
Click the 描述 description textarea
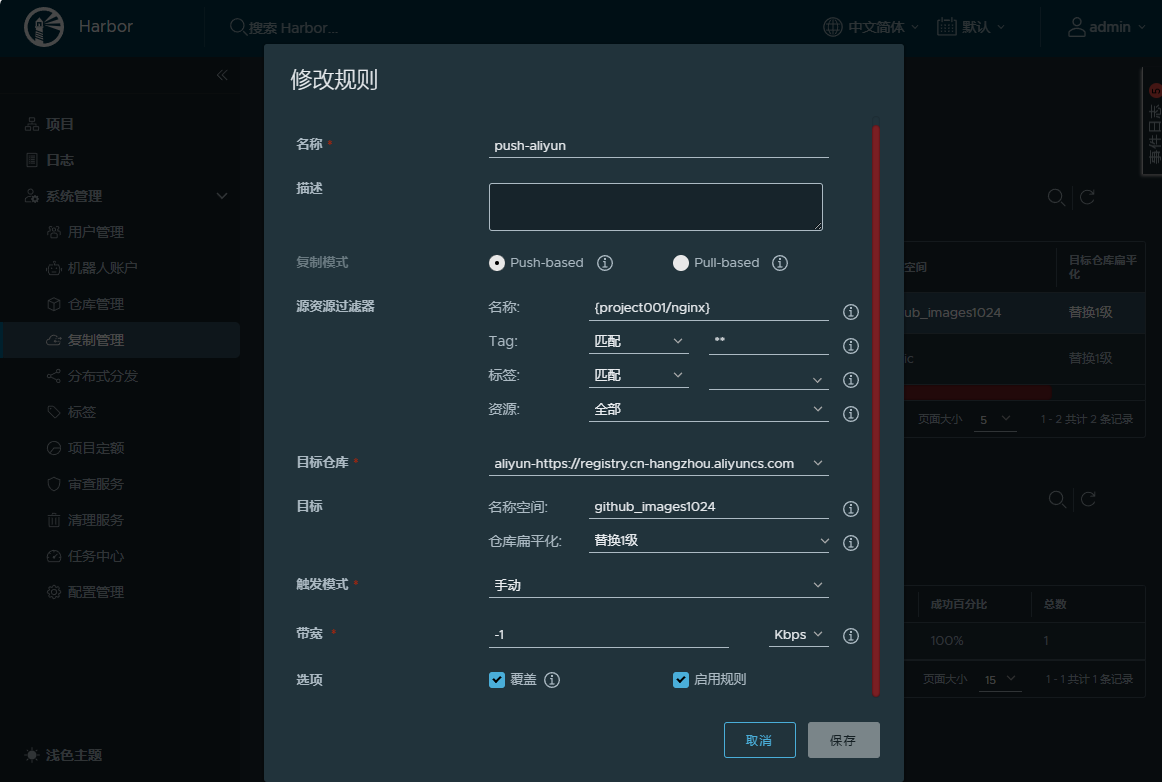click(x=656, y=207)
